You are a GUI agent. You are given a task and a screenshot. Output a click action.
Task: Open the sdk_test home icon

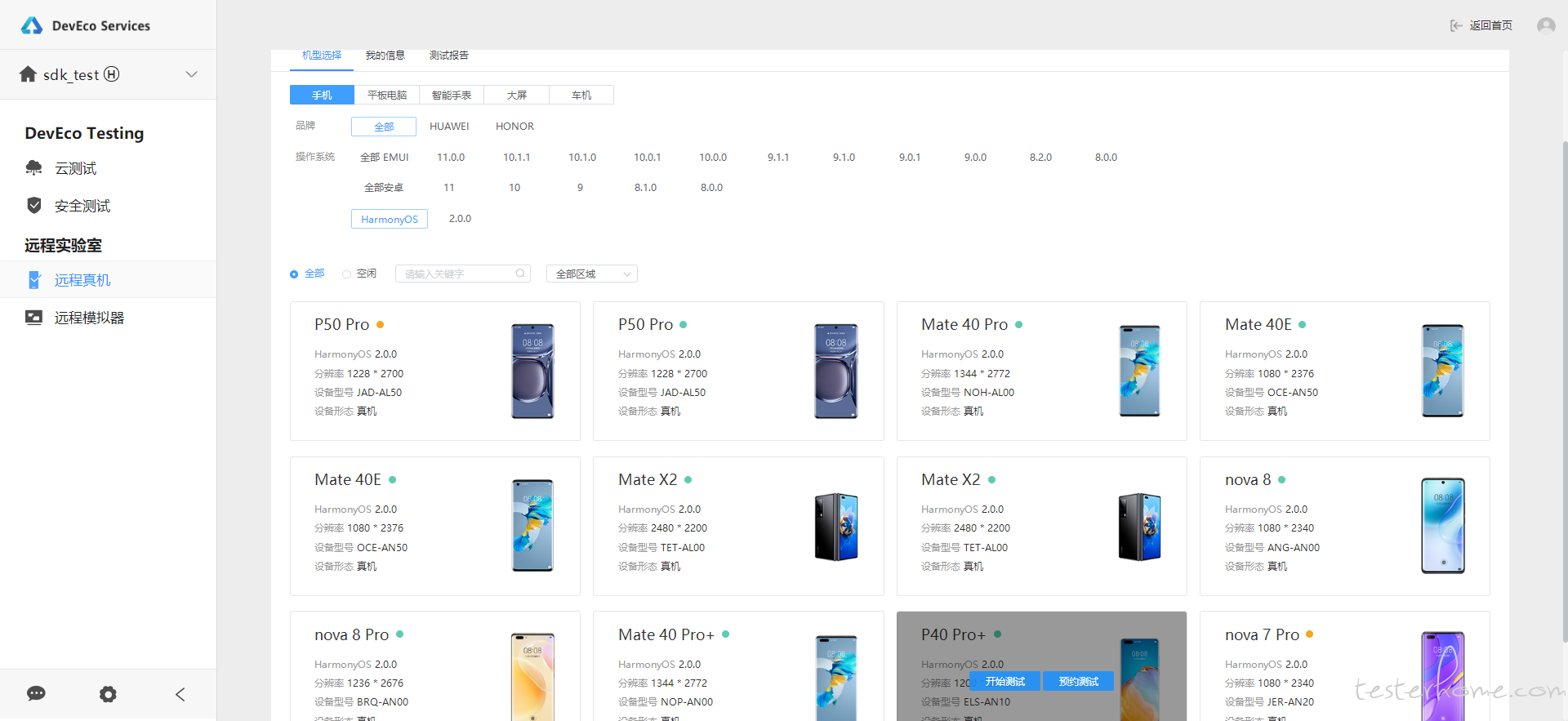click(x=28, y=74)
